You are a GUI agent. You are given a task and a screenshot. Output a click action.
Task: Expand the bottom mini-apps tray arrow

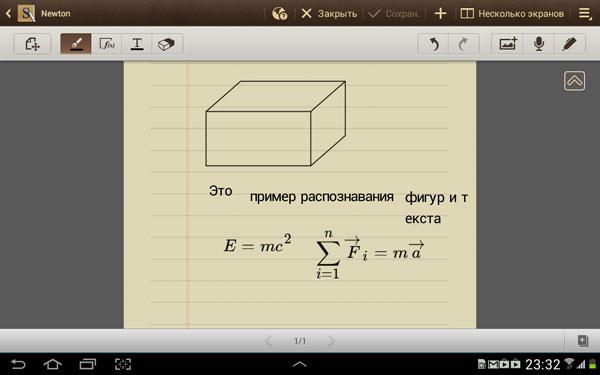300,364
